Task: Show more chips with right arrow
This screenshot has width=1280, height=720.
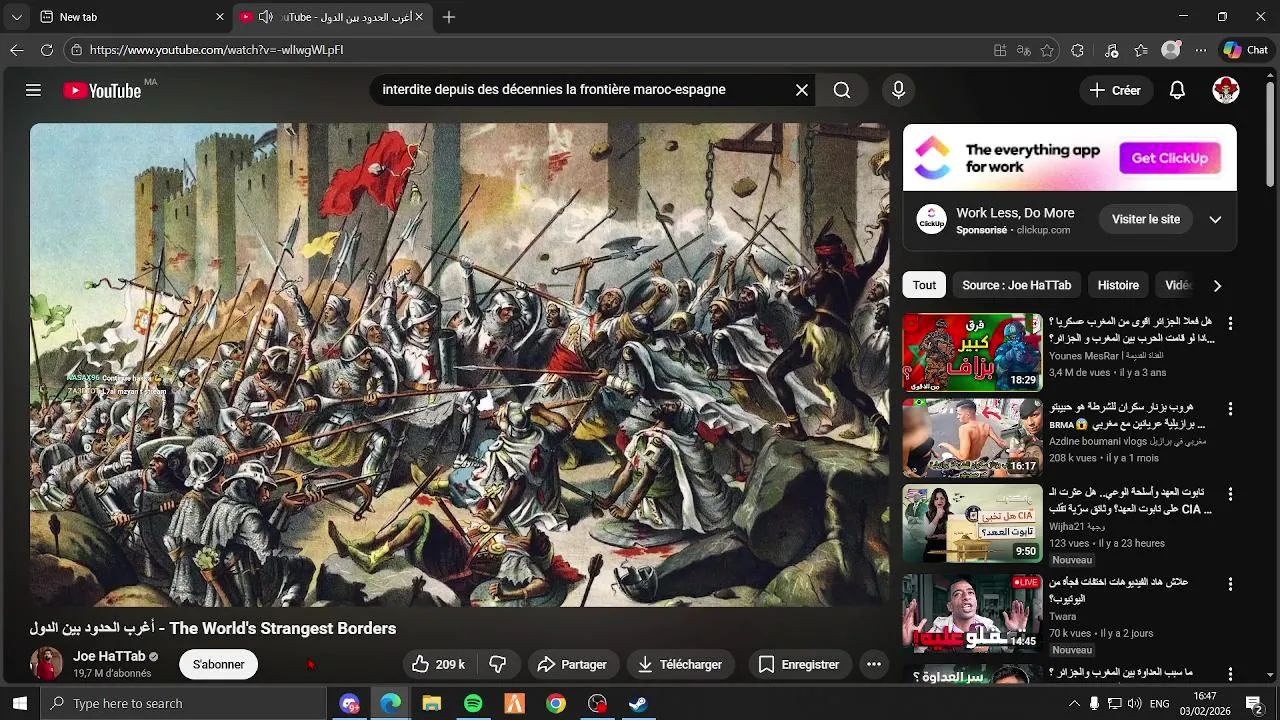Action: pyautogui.click(x=1217, y=285)
